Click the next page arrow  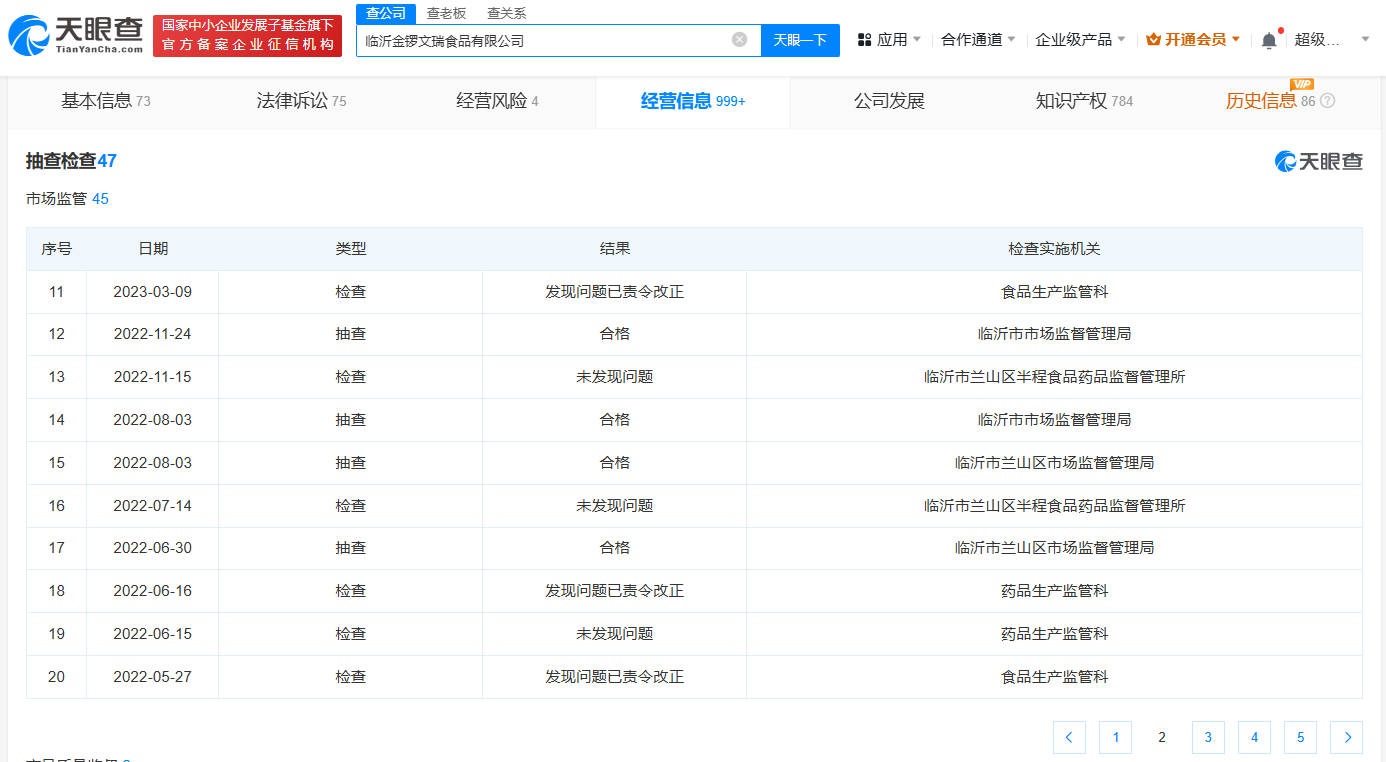[1346, 737]
